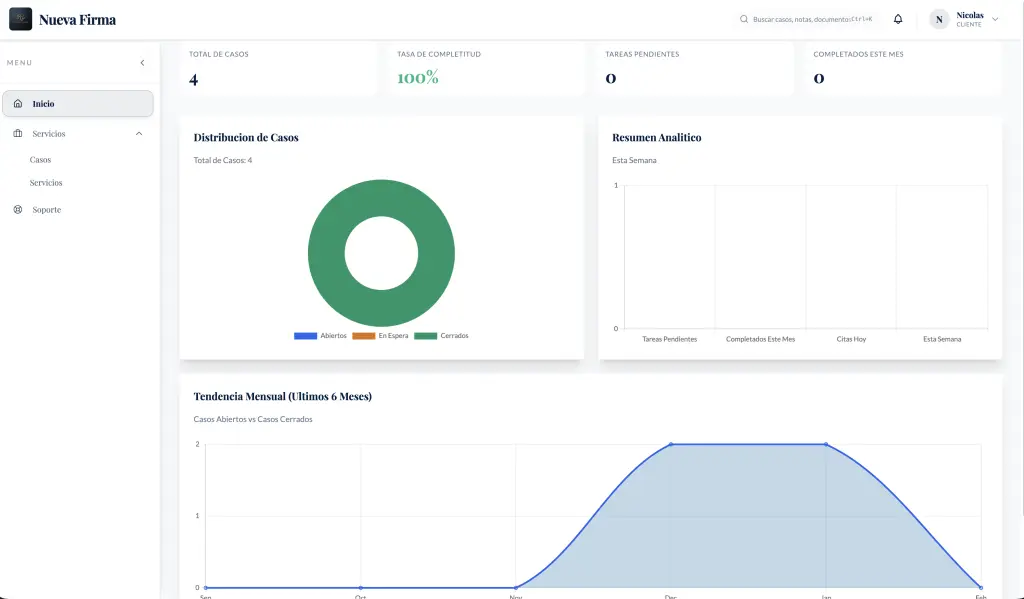Toggle En Espera legend series
The width and height of the screenshot is (1024, 599).
380,336
